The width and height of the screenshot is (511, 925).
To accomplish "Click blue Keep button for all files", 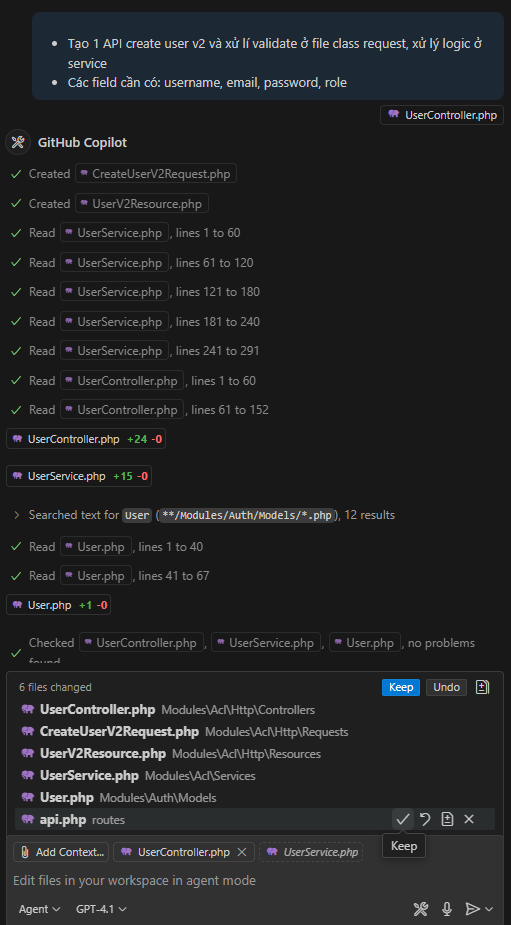I will [x=401, y=687].
